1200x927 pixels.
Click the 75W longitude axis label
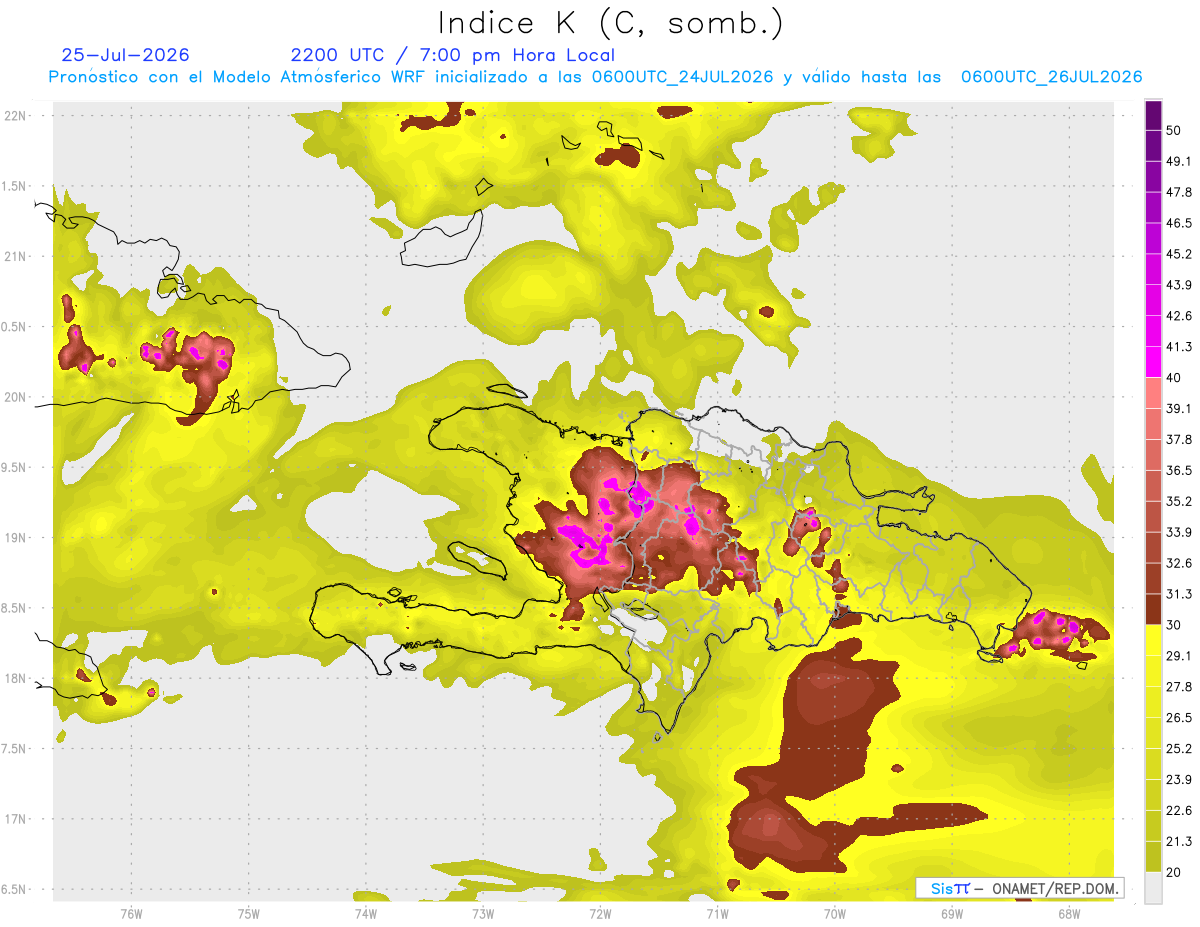249,913
